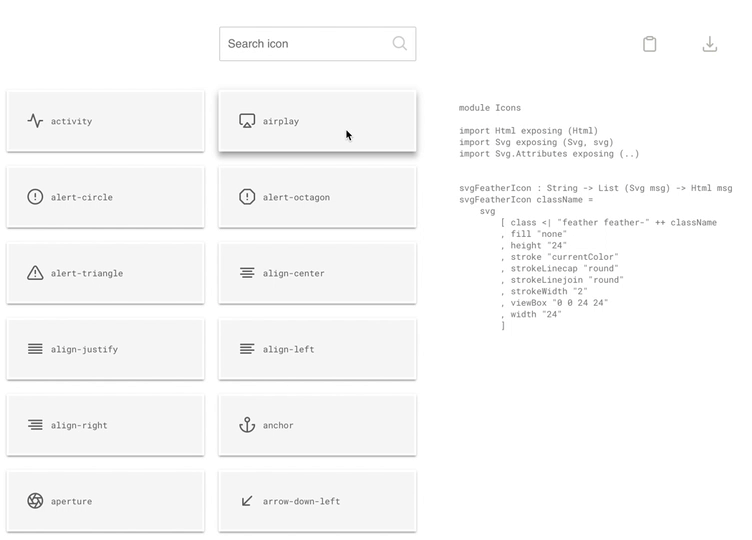This screenshot has width=752, height=540.
Task: Choose the align-right card
Action: [x=106, y=425]
